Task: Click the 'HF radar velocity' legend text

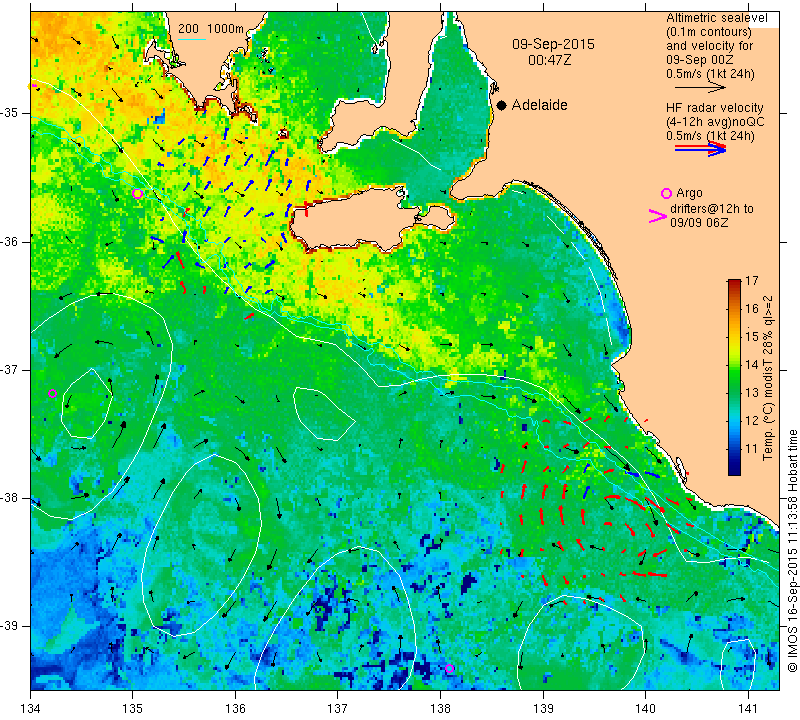Action: point(715,108)
